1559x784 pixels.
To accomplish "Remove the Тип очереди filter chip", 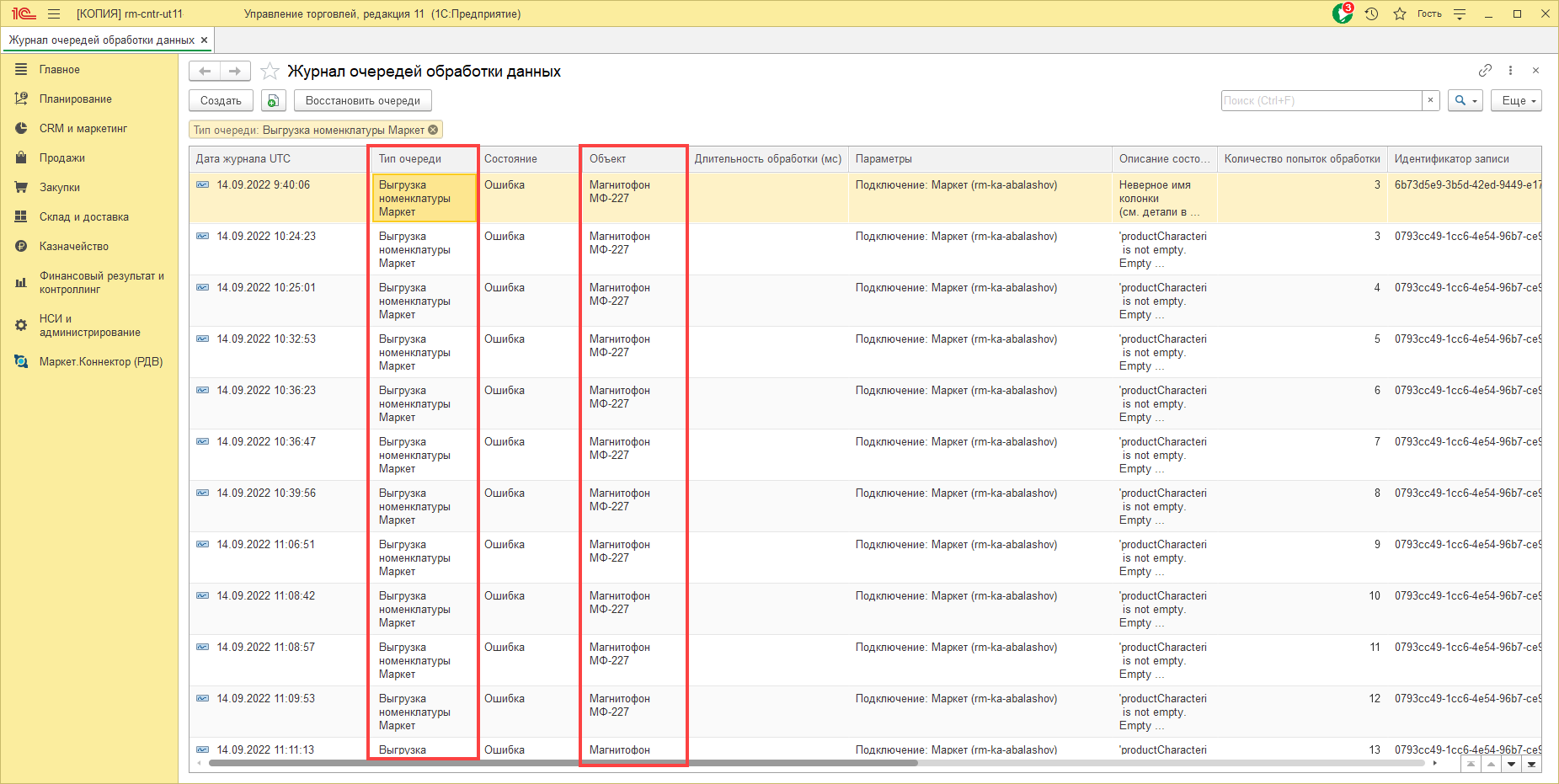I will [433, 130].
